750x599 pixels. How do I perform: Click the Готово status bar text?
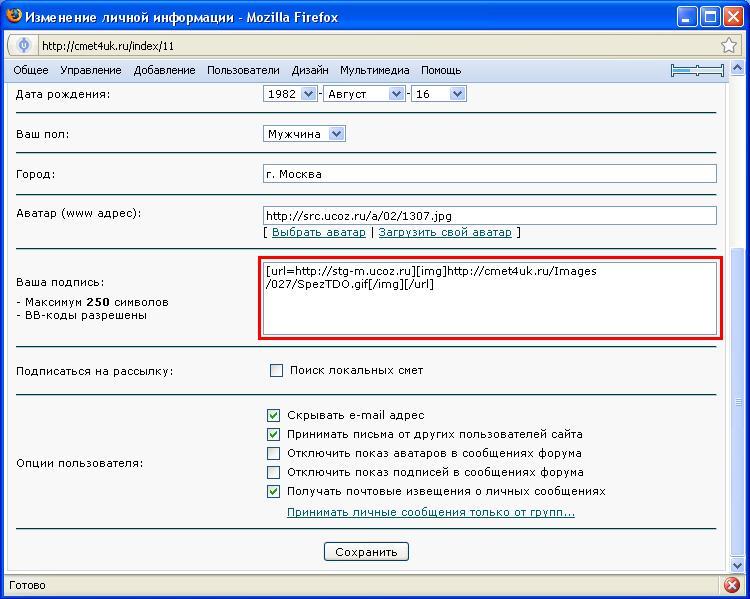(x=27, y=585)
